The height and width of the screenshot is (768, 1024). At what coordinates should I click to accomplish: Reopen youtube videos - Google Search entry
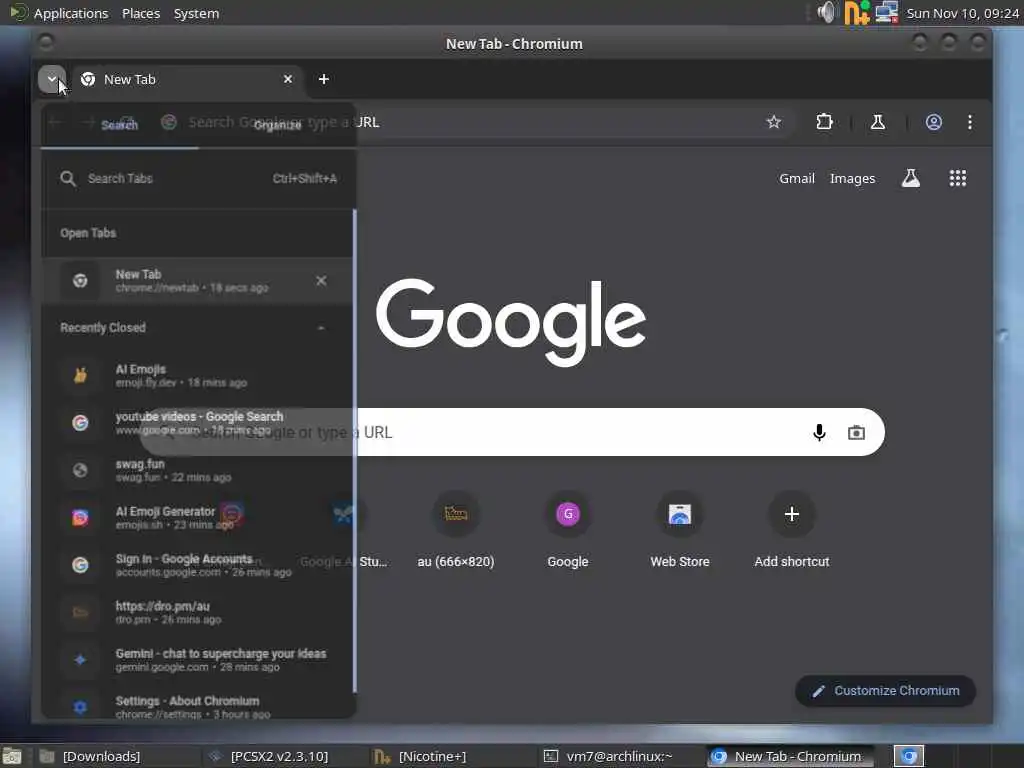pyautogui.click(x=199, y=423)
